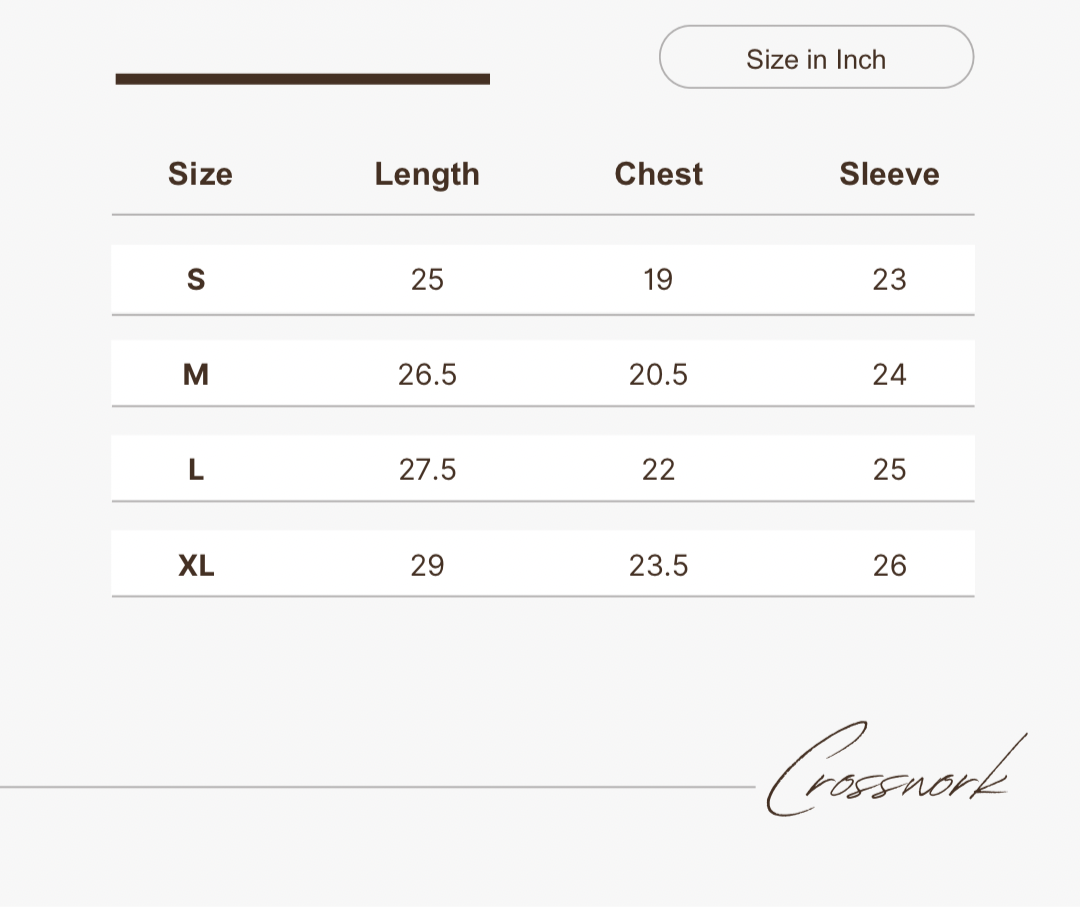Click the XL sleeve value 26
The image size is (1080, 907).
[x=889, y=565]
